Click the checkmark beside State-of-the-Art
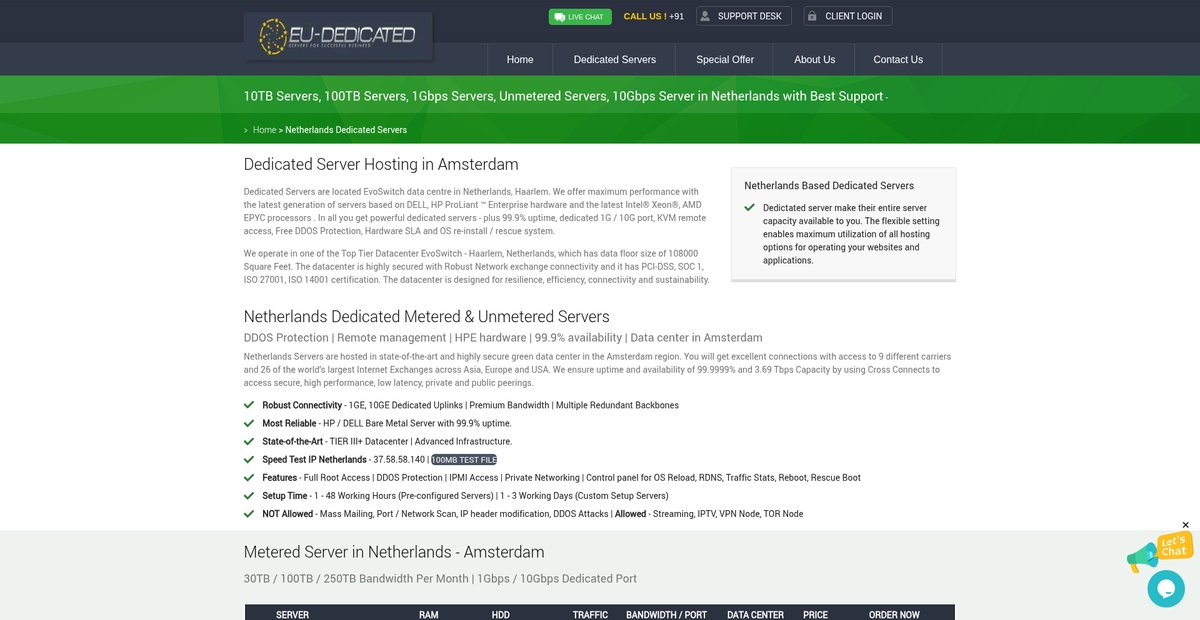1200x620 pixels. (249, 441)
